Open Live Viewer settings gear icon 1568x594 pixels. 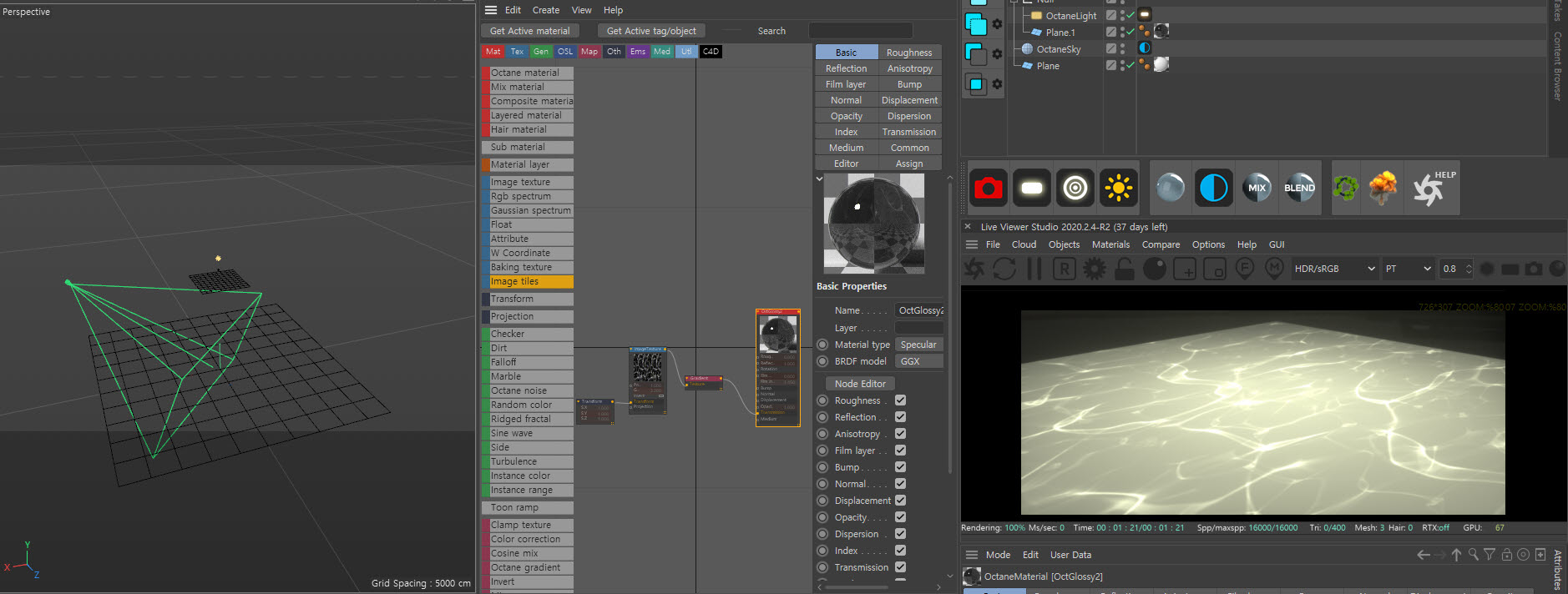click(x=1095, y=269)
